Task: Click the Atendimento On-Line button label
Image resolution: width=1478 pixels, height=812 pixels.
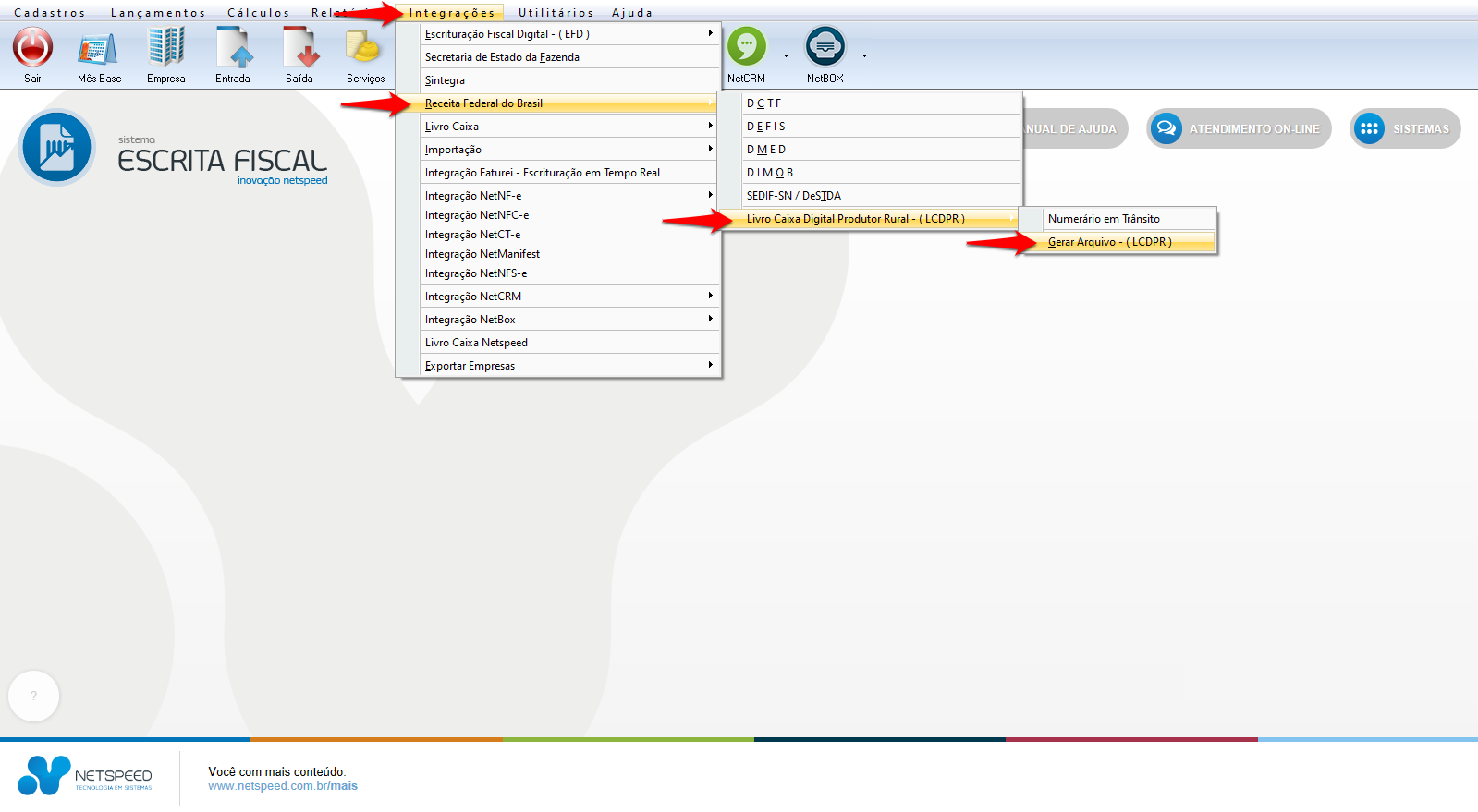Action: pos(1254,129)
